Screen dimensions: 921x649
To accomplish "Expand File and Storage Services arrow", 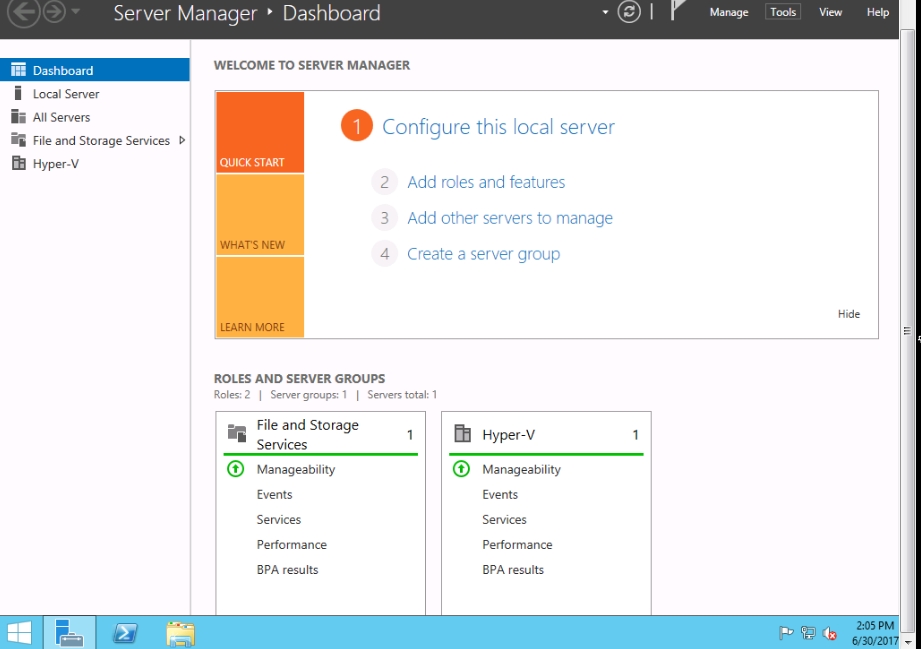I will coord(182,140).
